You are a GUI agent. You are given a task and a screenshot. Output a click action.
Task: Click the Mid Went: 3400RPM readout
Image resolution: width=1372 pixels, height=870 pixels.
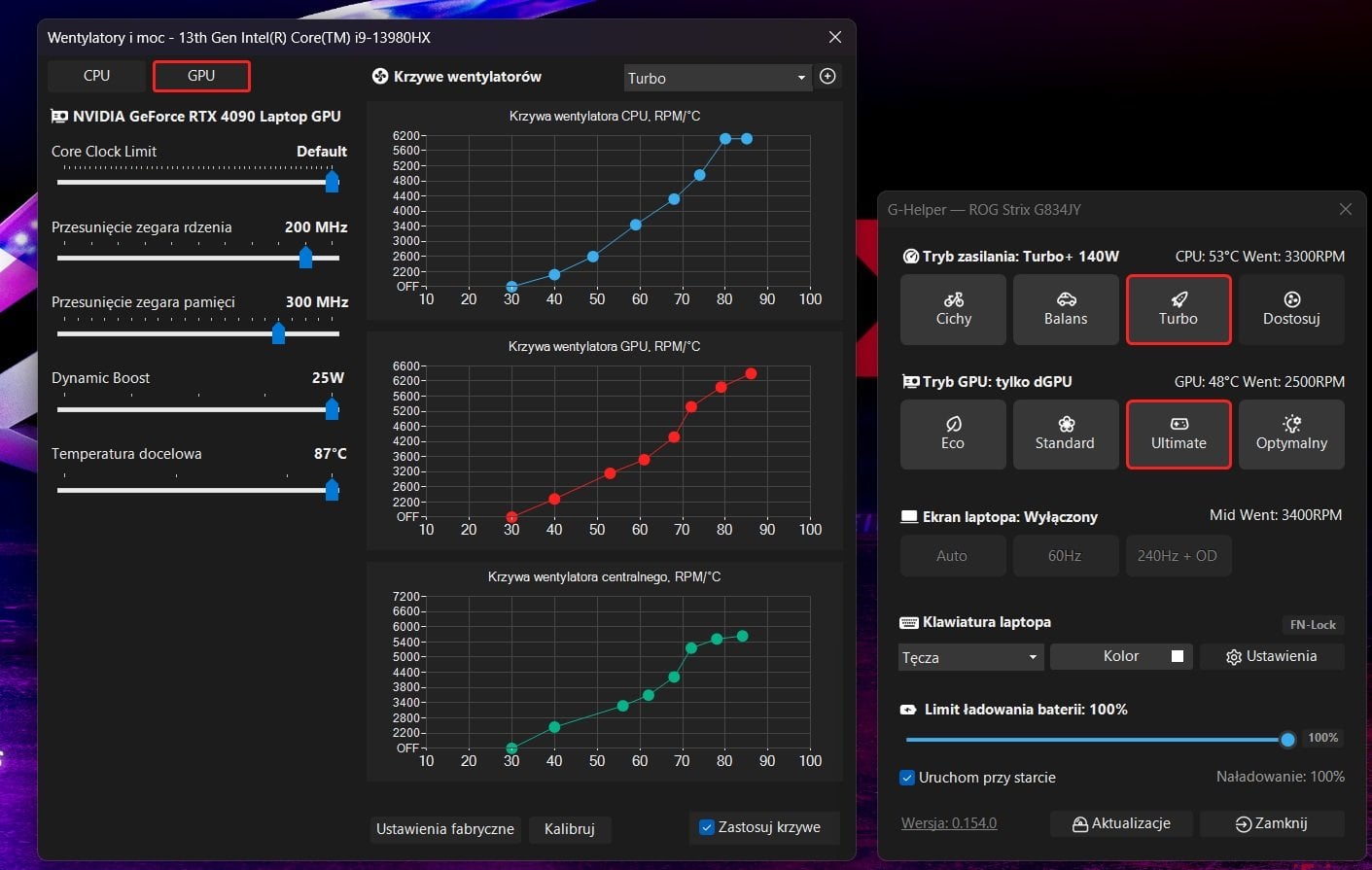coord(1276,515)
